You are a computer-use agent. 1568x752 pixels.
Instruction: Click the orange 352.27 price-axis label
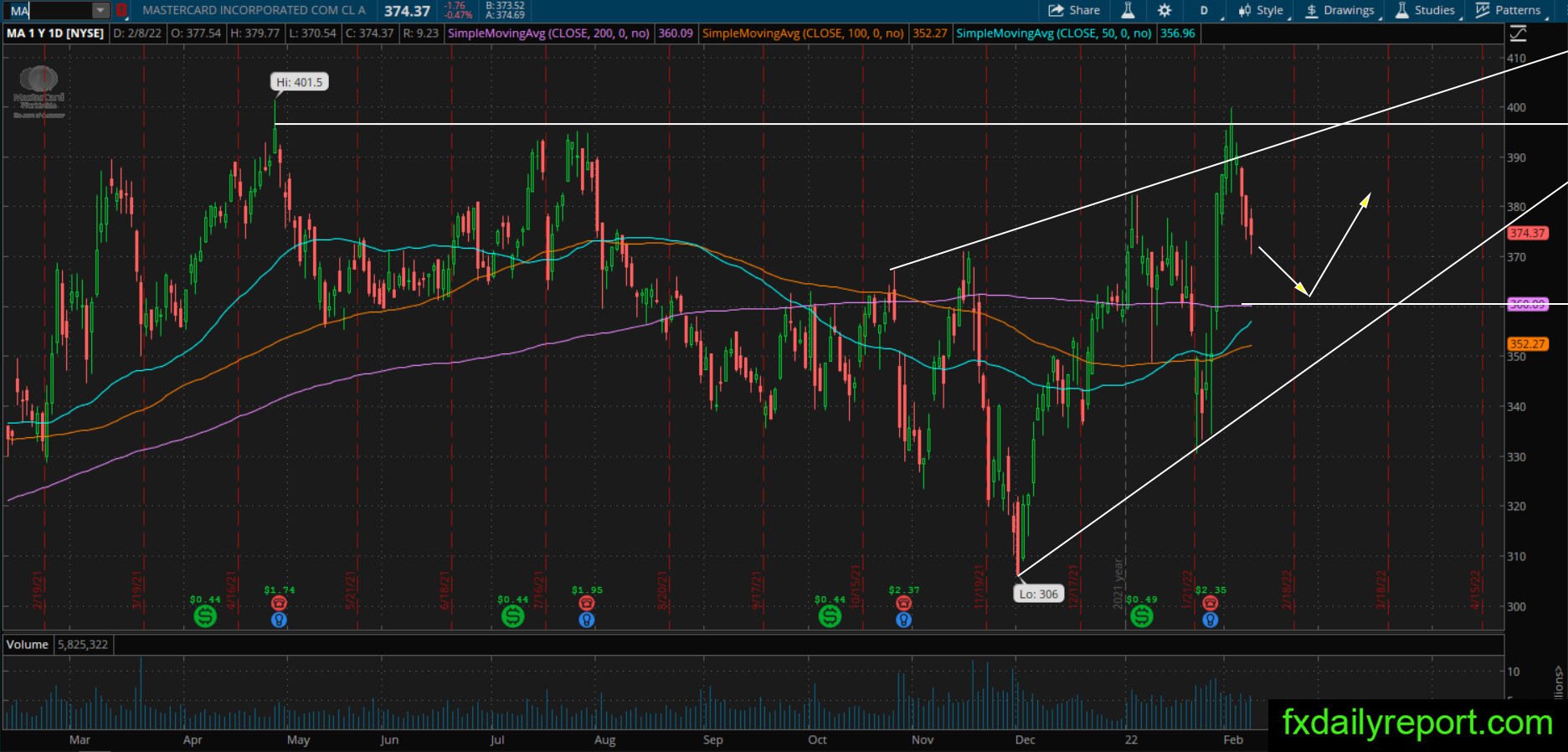pos(1527,343)
